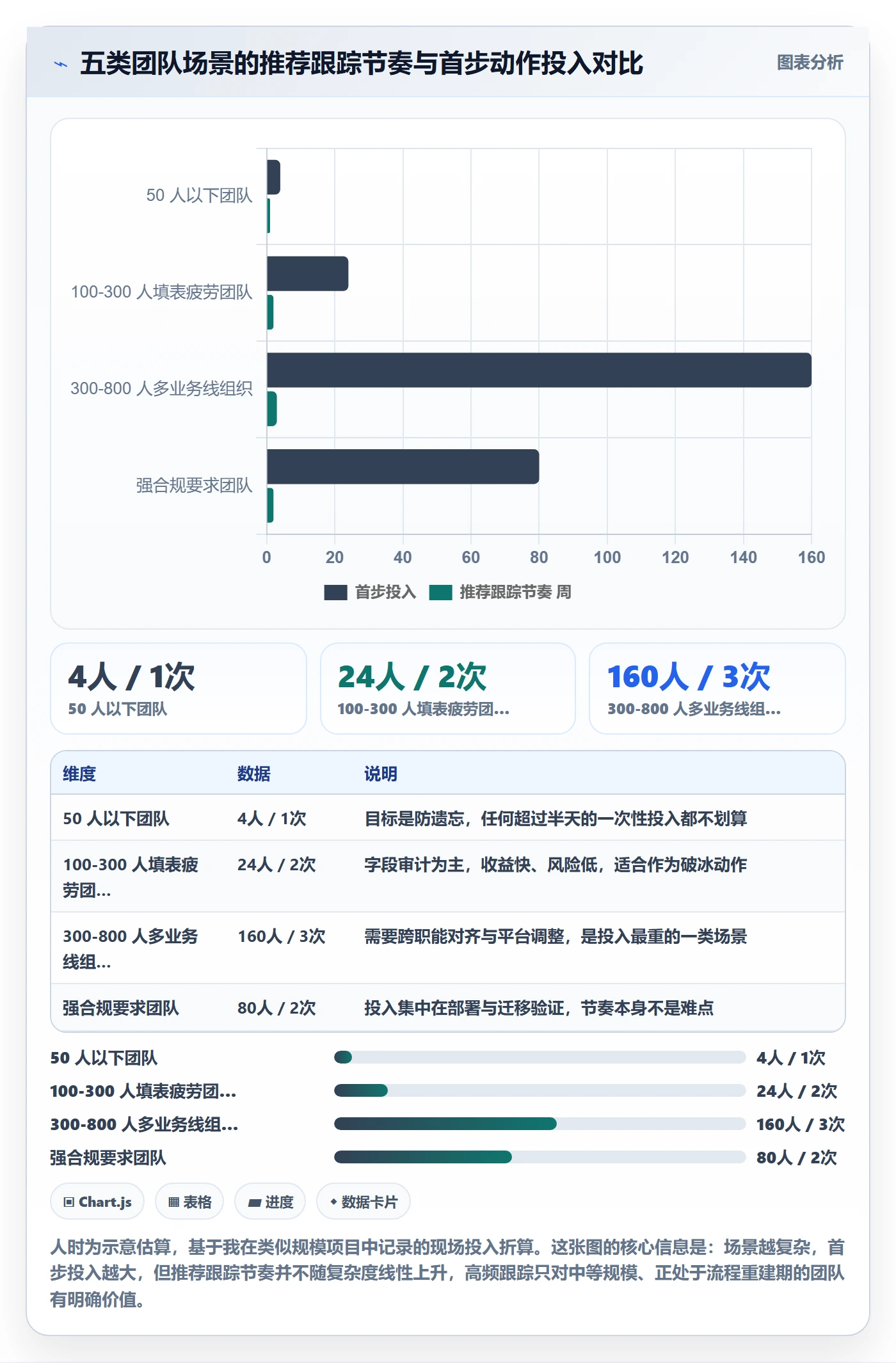Click the x-axis tick label 160
896x1363 pixels.
812,557
